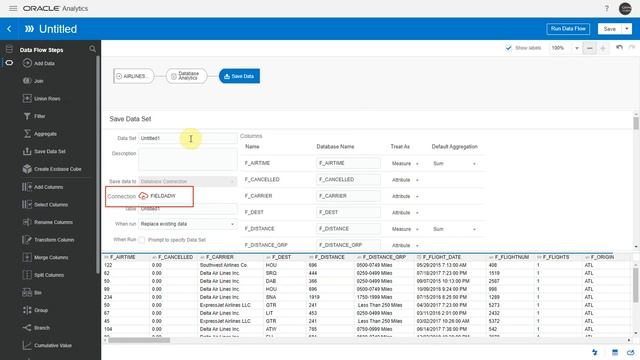Open the Save button dropdown arrow
The height and width of the screenshot is (360, 640).
pos(627,29)
